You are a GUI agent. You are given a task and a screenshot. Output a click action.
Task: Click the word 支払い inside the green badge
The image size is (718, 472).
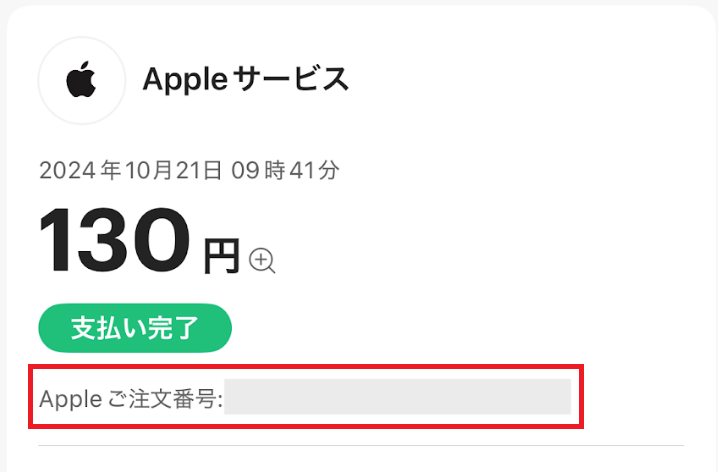[112, 328]
